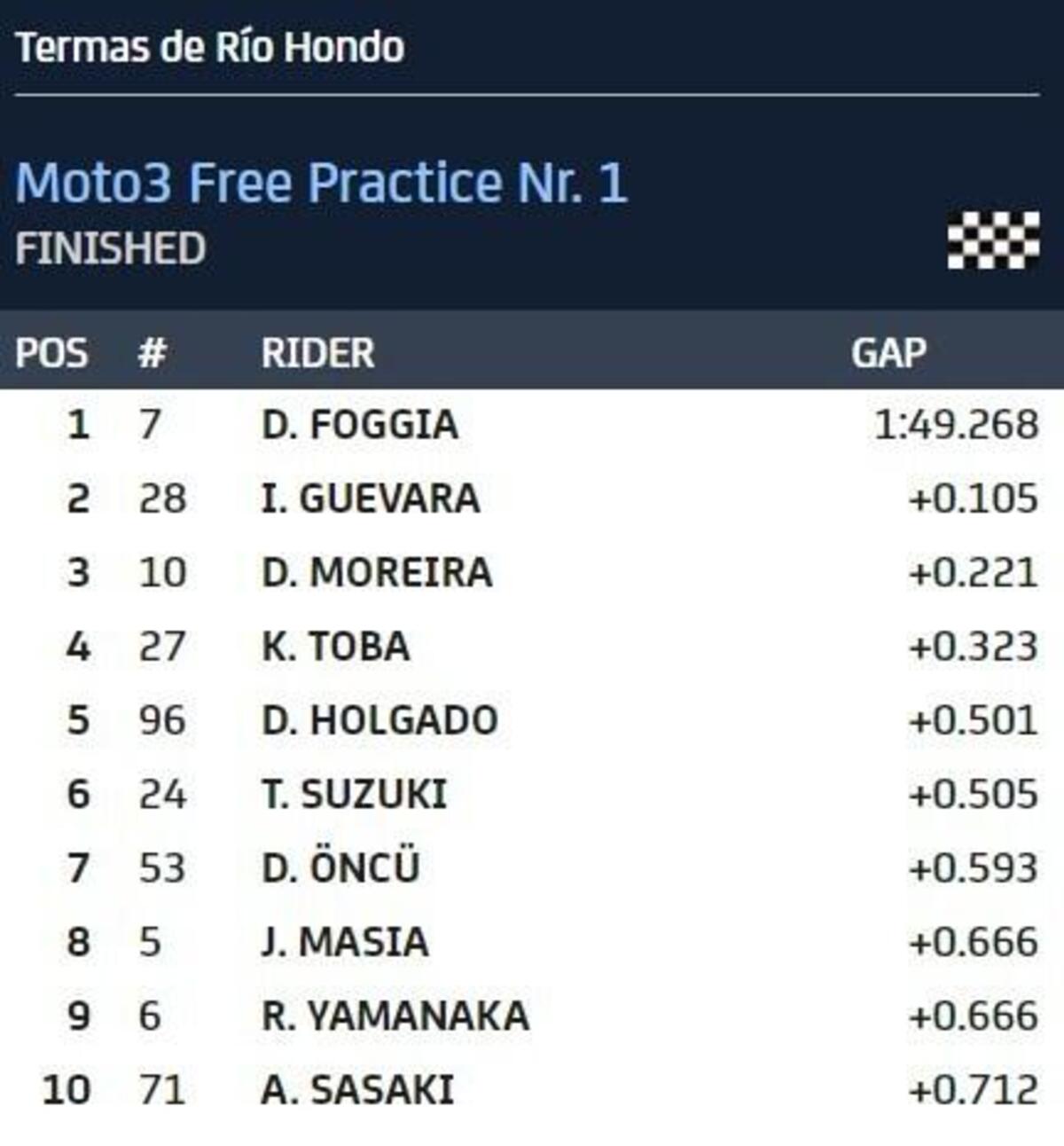The width and height of the screenshot is (1064, 1146).
Task: Choose D. Holgado in the results
Action: point(379,720)
